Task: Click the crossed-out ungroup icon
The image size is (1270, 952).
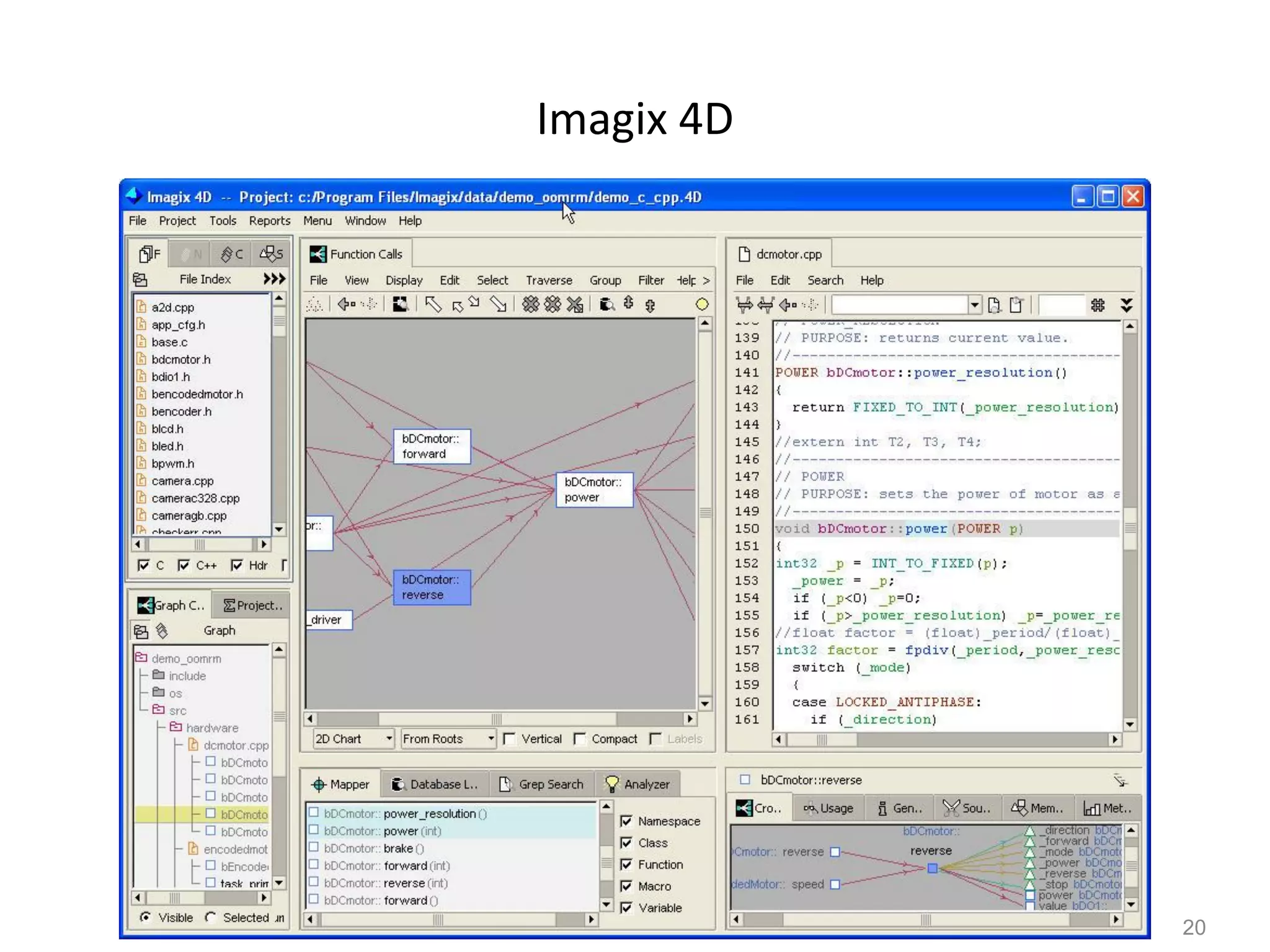Action: (575, 304)
